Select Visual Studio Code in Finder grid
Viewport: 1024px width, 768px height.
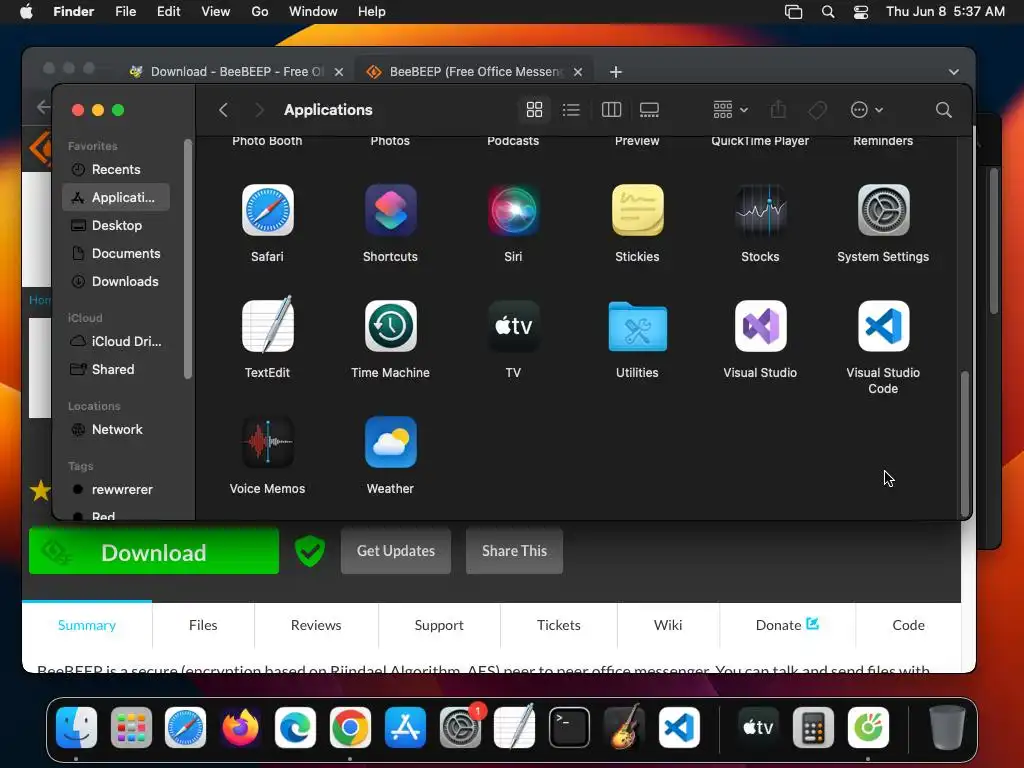pos(883,326)
